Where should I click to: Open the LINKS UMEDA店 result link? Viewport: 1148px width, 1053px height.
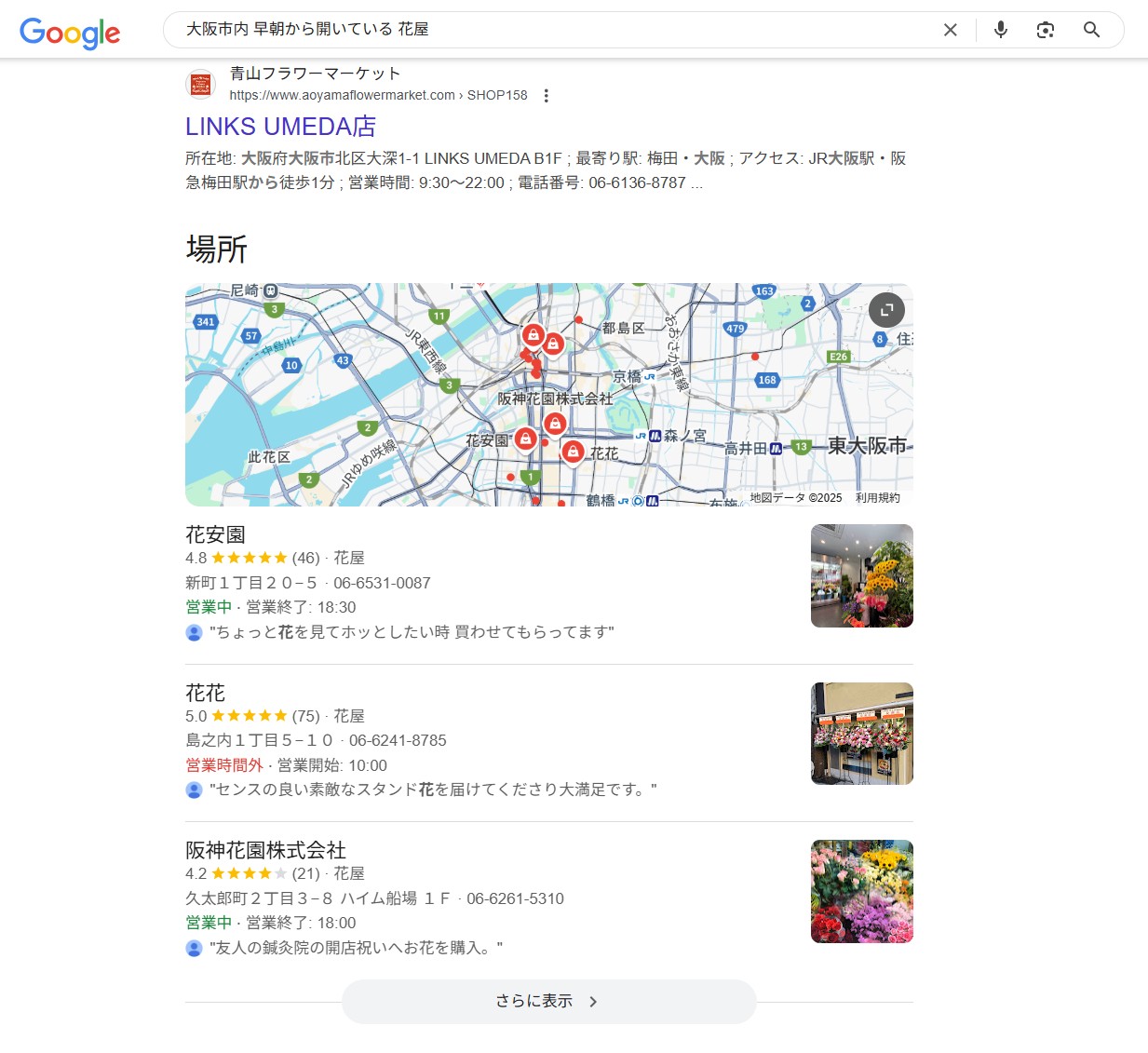point(280,127)
